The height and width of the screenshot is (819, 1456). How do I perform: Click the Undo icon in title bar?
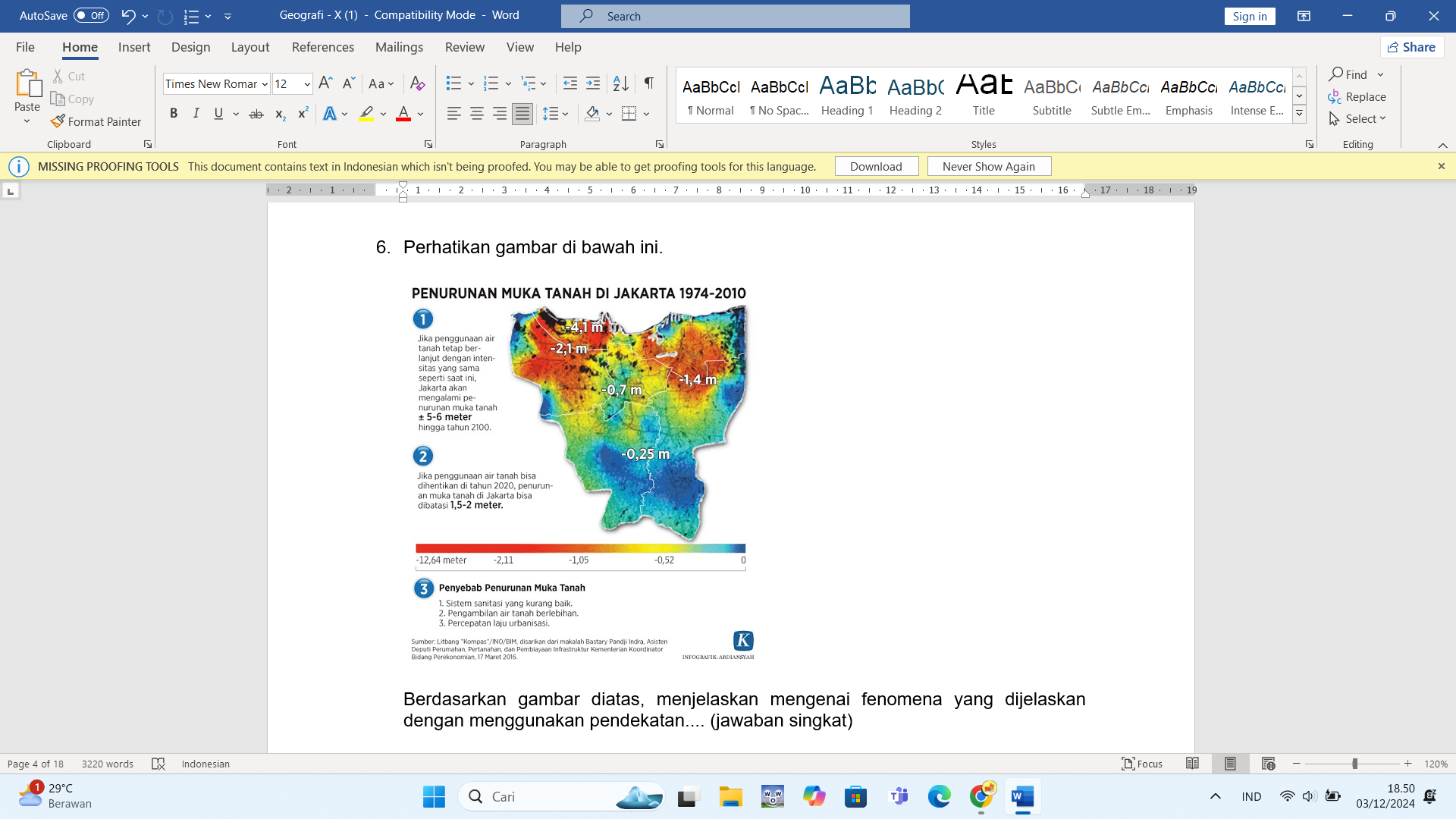tap(128, 15)
